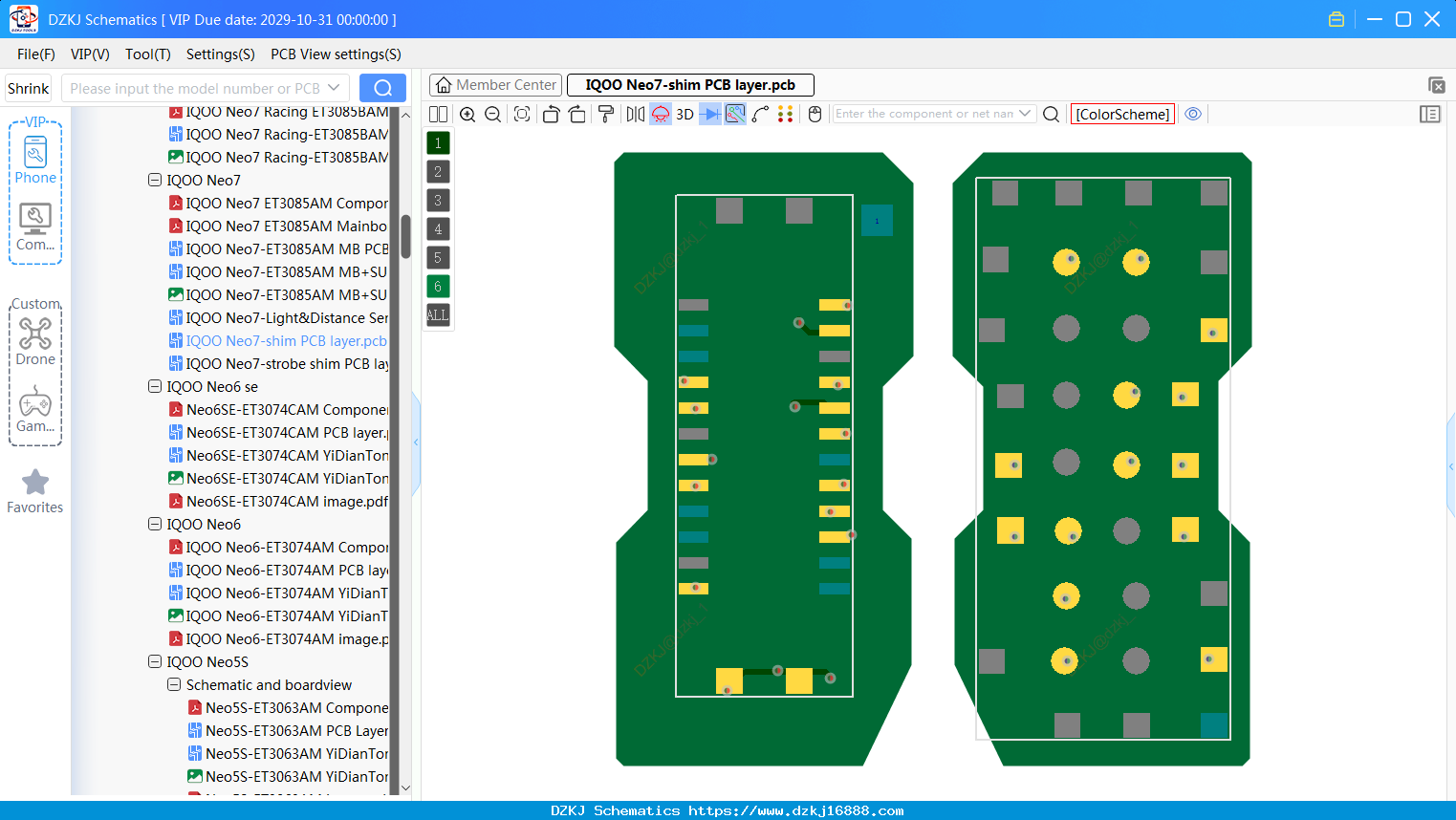Open PCB View settings(S) menu
This screenshot has height=820, width=1456.
(336, 54)
